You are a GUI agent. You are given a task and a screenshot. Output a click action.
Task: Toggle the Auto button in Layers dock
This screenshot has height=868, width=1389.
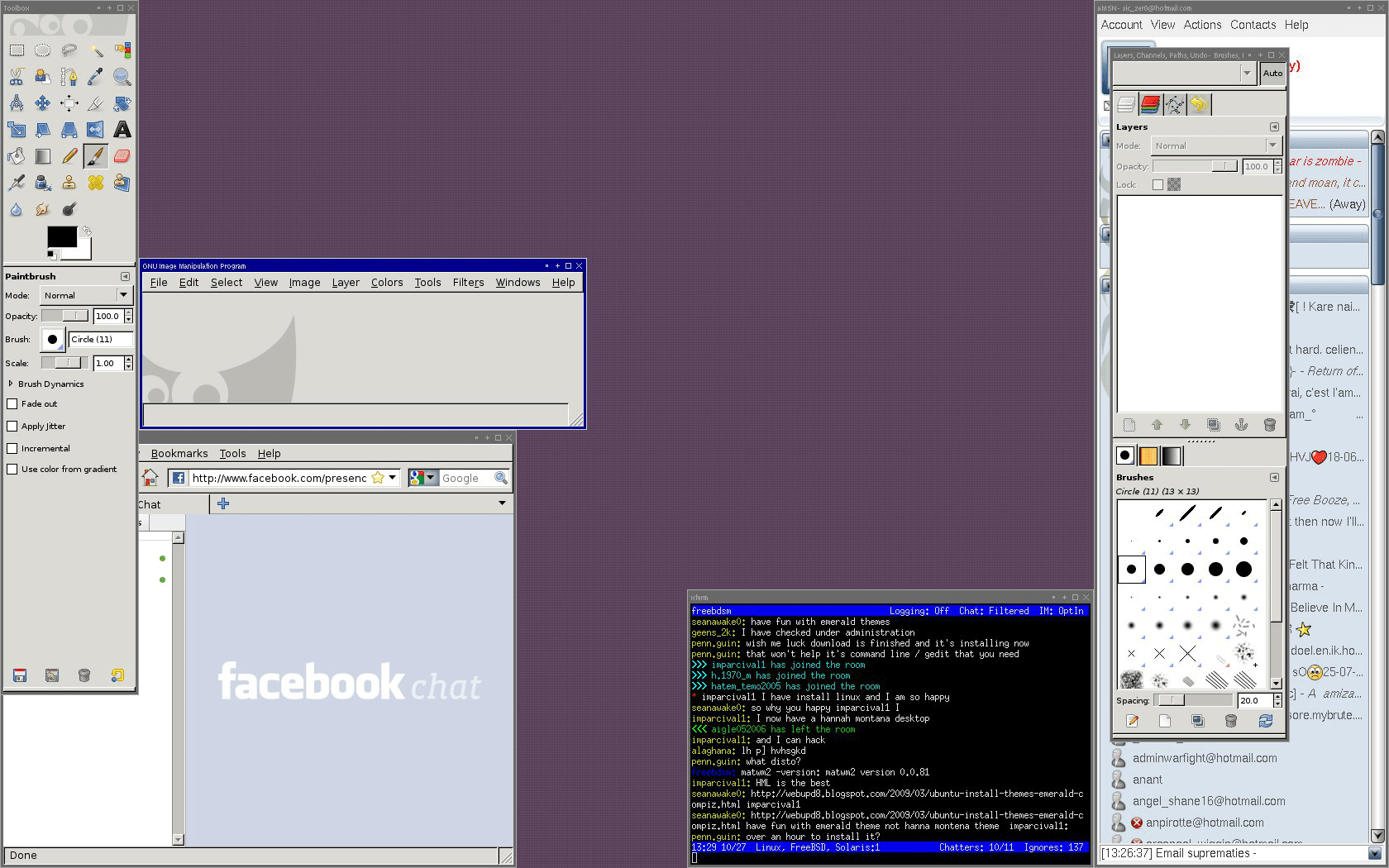(x=1272, y=74)
